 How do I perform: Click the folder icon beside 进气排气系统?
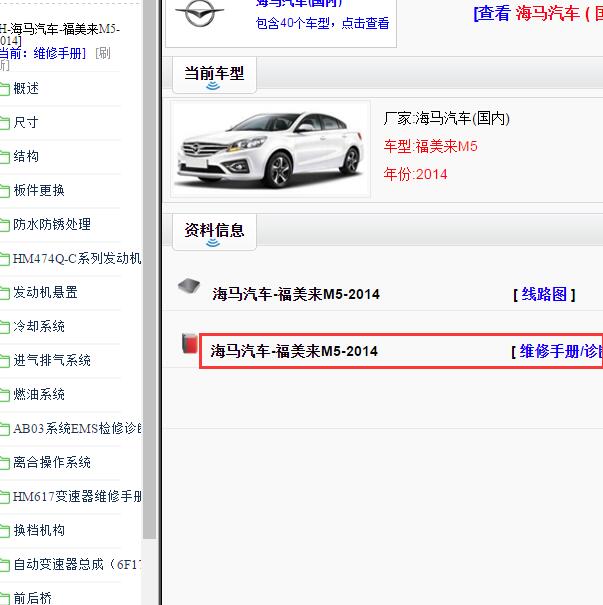(5, 361)
